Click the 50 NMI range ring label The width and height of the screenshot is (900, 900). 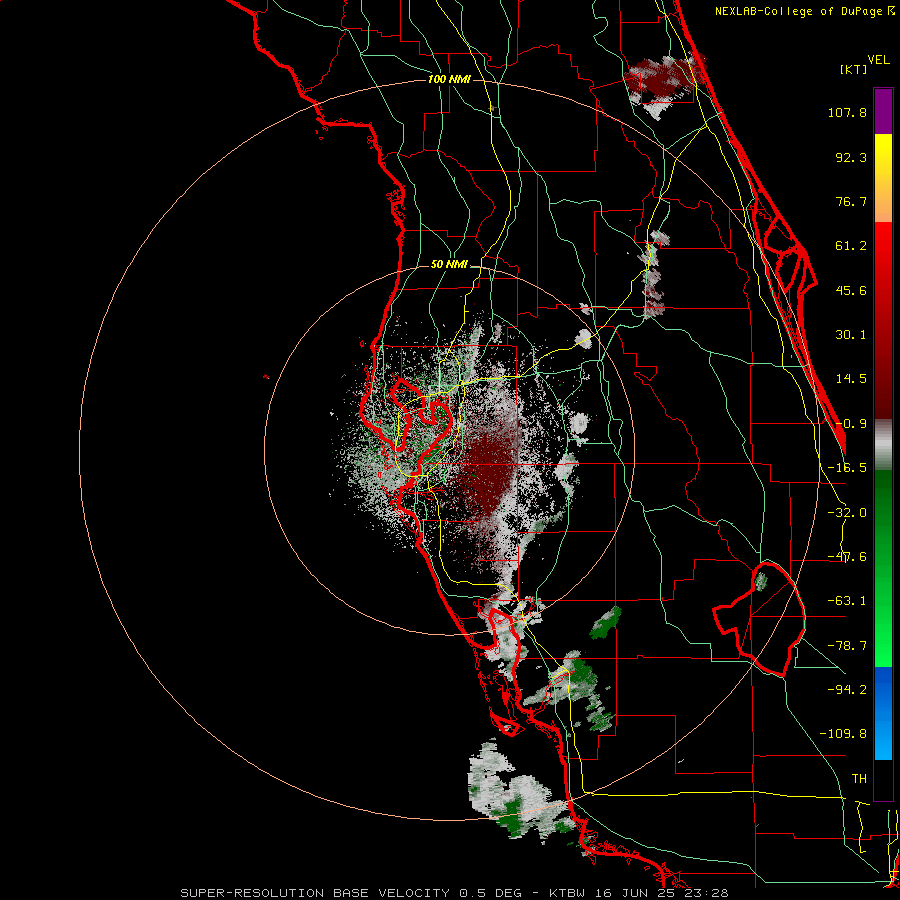[x=449, y=265]
